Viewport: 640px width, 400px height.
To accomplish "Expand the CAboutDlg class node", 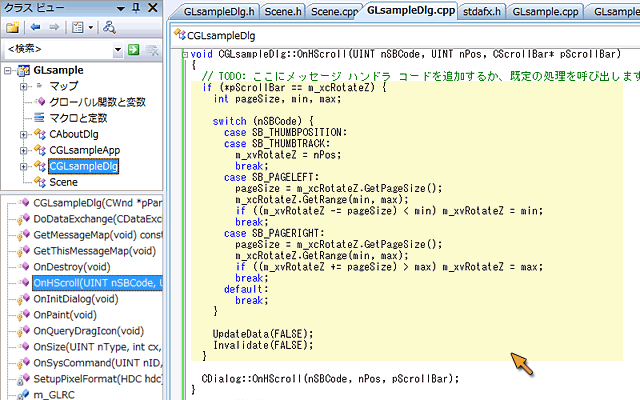I will click(x=24, y=134).
